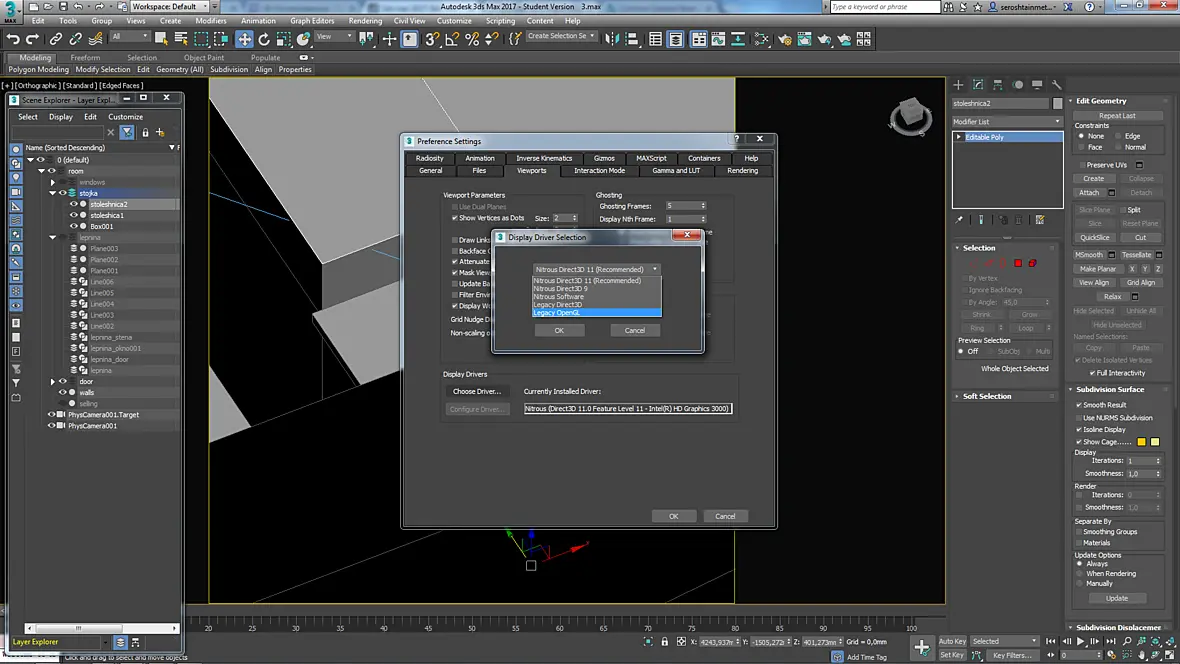The height and width of the screenshot is (664, 1180).
Task: Select Element sub-object level icon
Action: 1032,263
